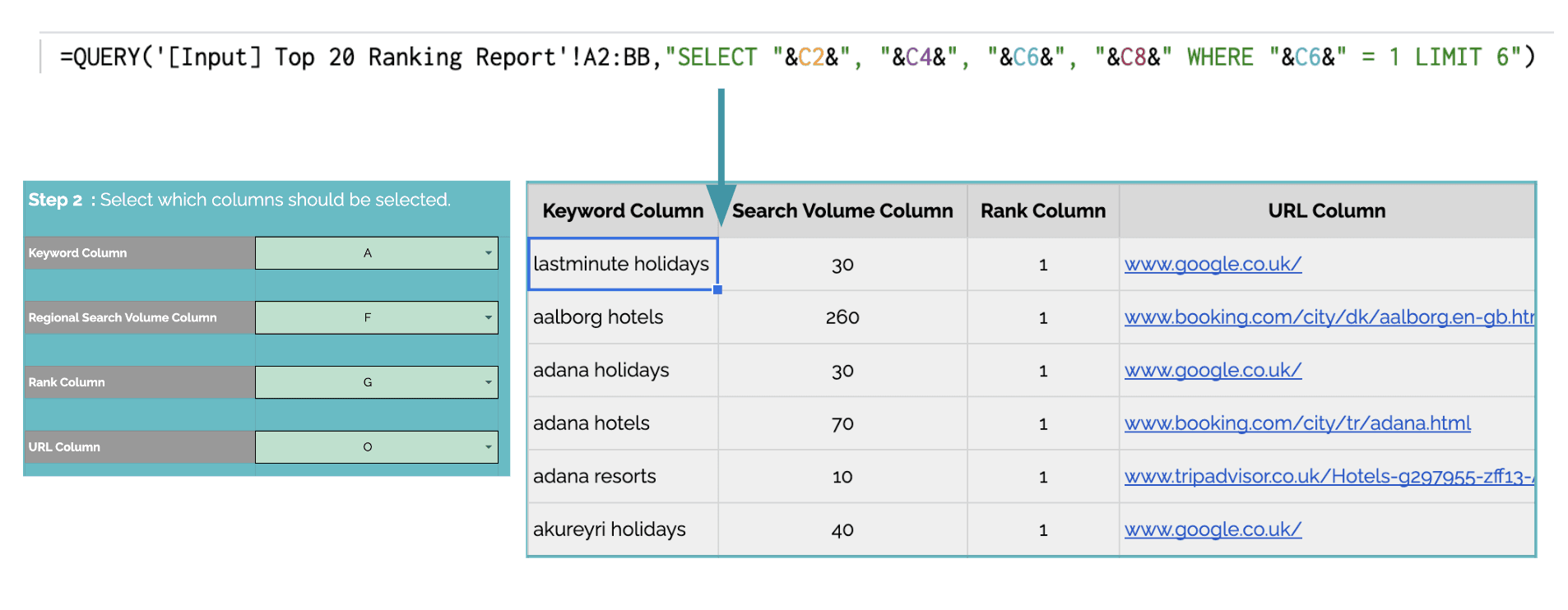1568x610 pixels.
Task: Select the 'Keyword Column' table header cell
Action: [x=622, y=211]
